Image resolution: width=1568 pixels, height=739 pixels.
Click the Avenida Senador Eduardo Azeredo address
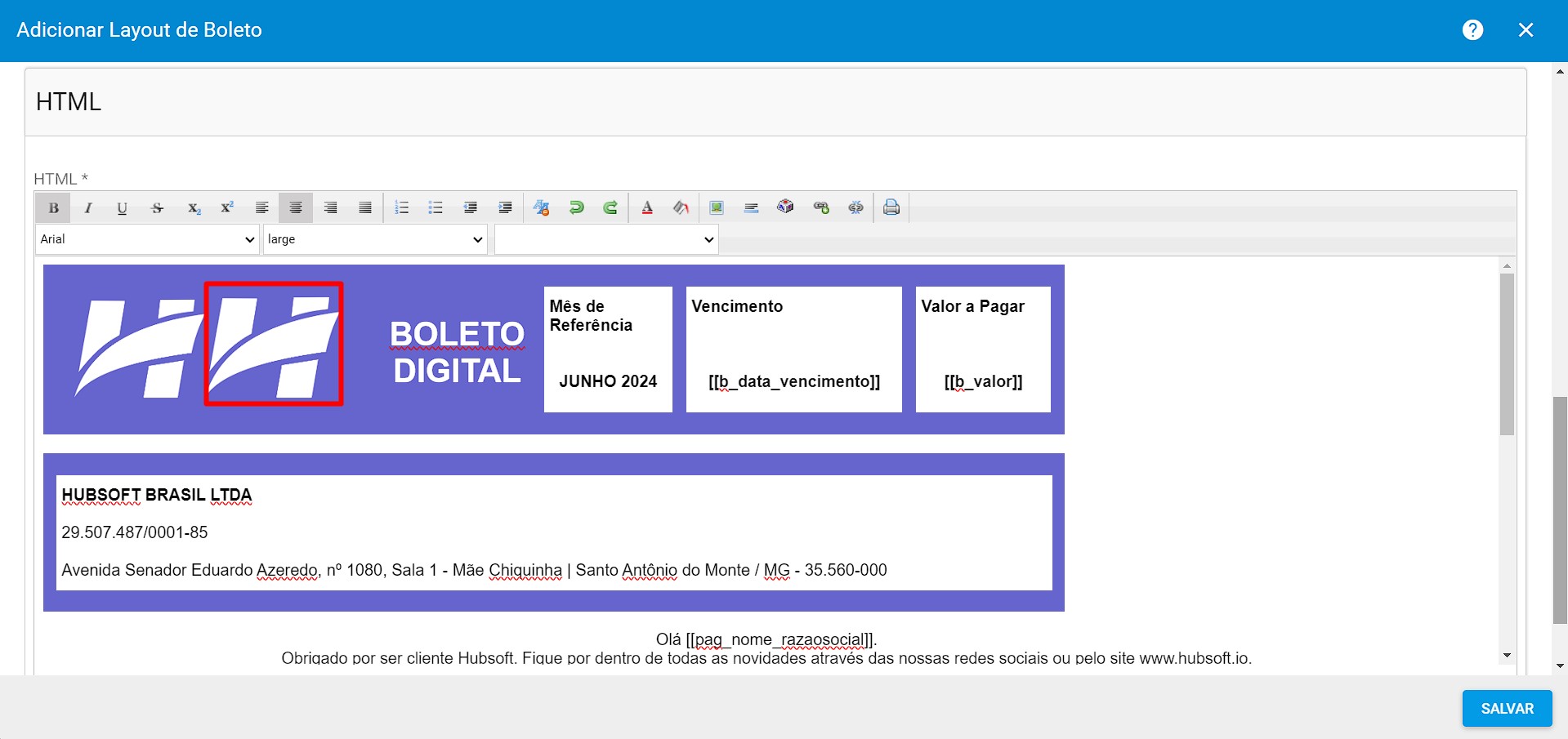pyautogui.click(x=474, y=570)
